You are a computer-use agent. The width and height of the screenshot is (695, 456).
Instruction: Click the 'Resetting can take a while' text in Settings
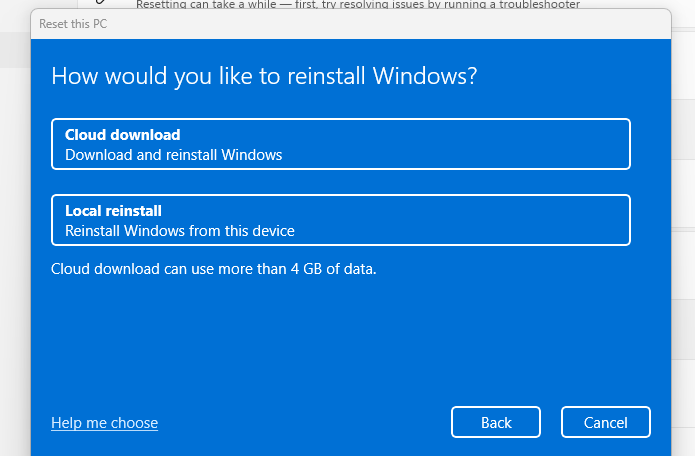pos(358,4)
